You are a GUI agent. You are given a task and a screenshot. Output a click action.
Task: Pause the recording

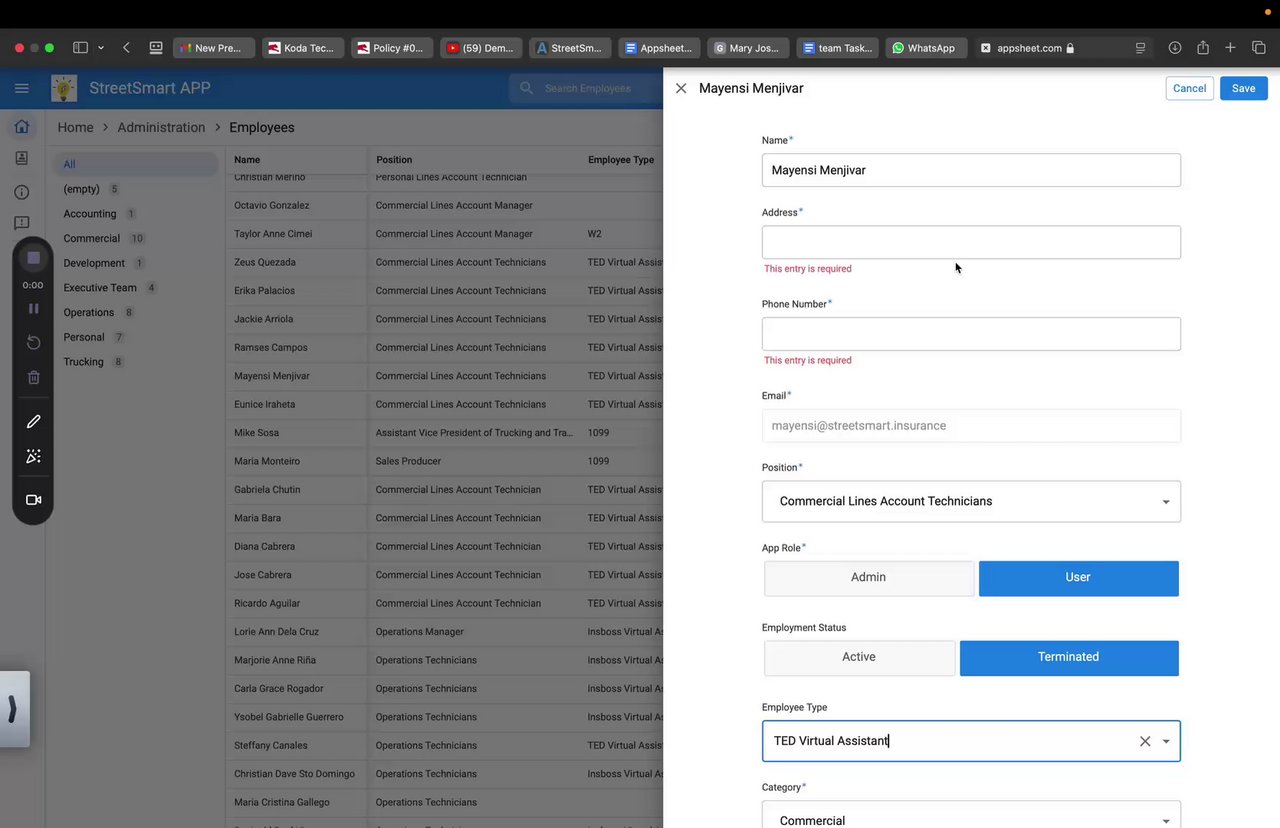click(33, 308)
